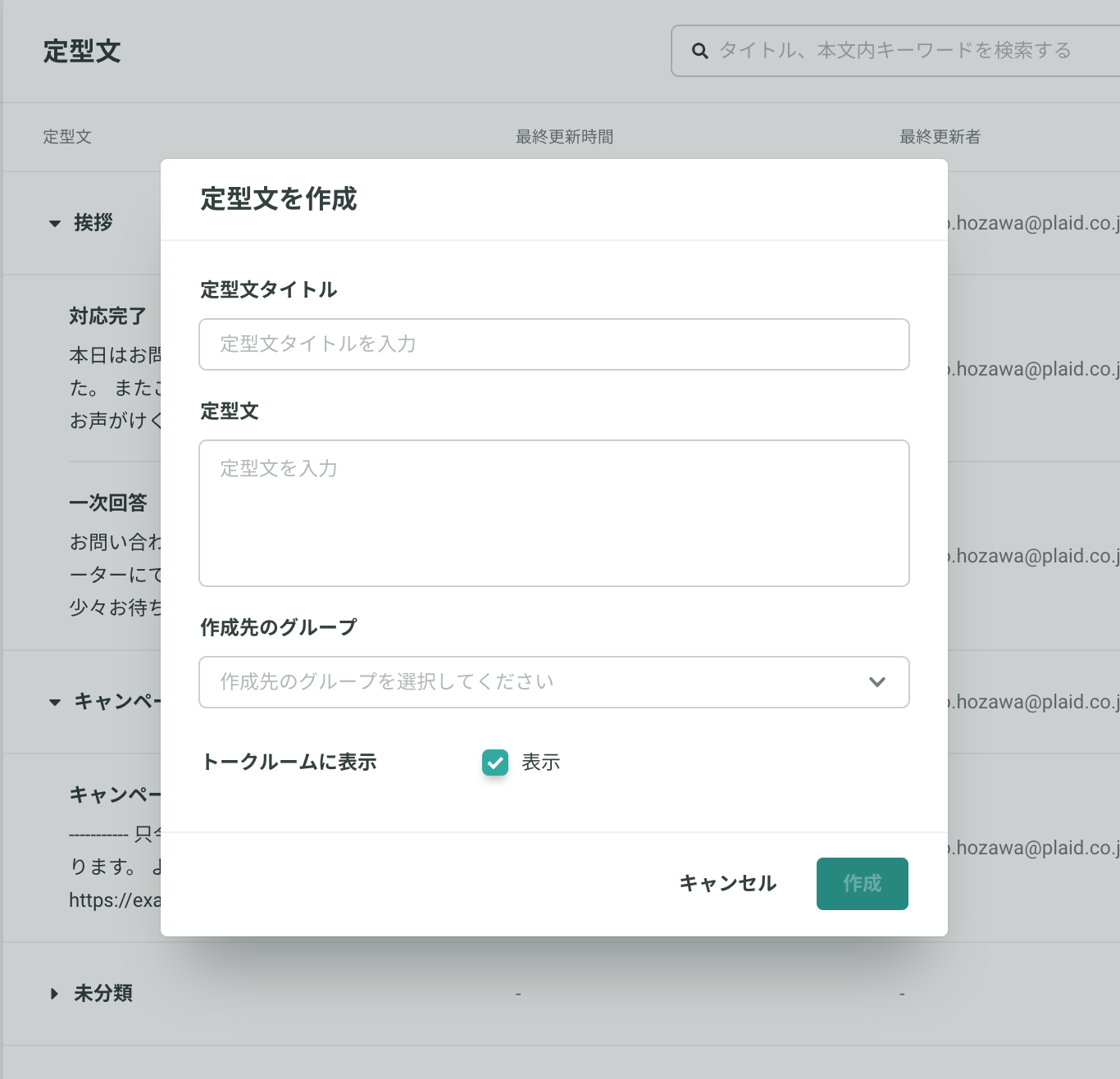Image resolution: width=1120 pixels, height=1079 pixels.
Task: Click the 最終更新時間 column header
Action: pos(565,137)
